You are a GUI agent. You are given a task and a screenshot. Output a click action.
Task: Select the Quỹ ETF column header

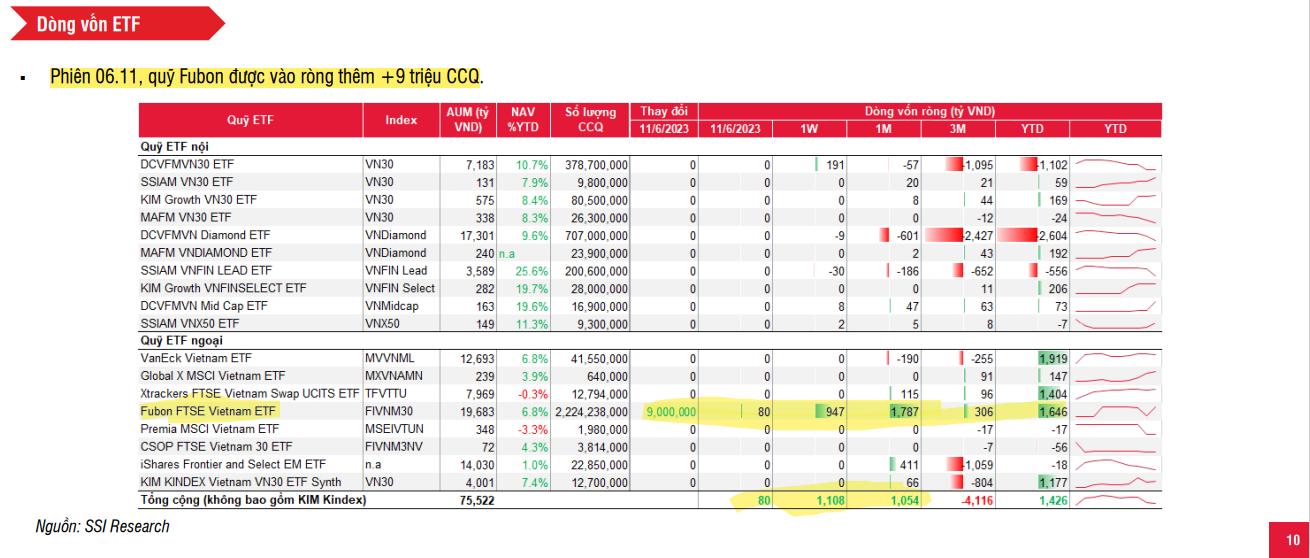[250, 120]
